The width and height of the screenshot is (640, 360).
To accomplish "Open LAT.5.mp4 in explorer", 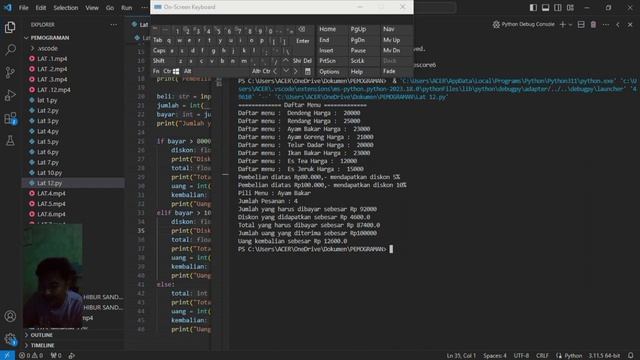I will pos(51,204).
